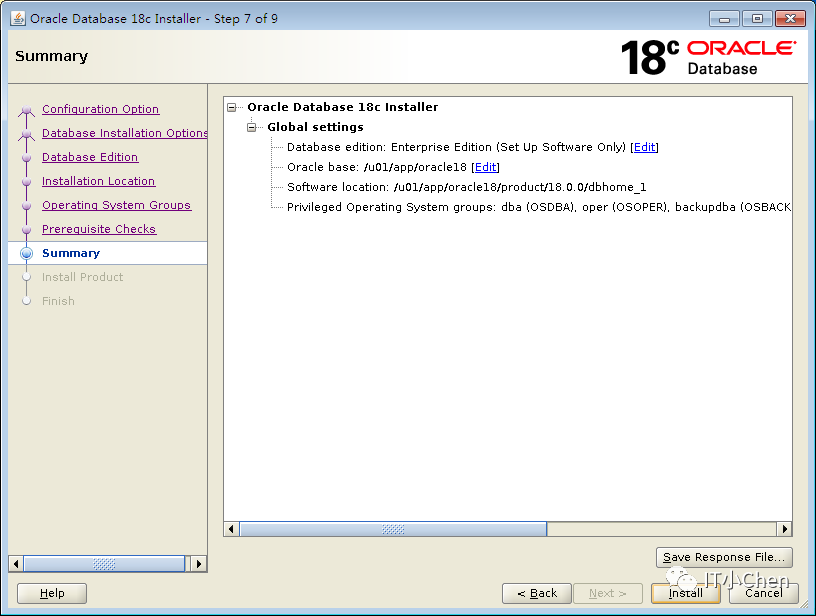Collapse Oracle Database 18c Installer node
816x616 pixels.
232,107
